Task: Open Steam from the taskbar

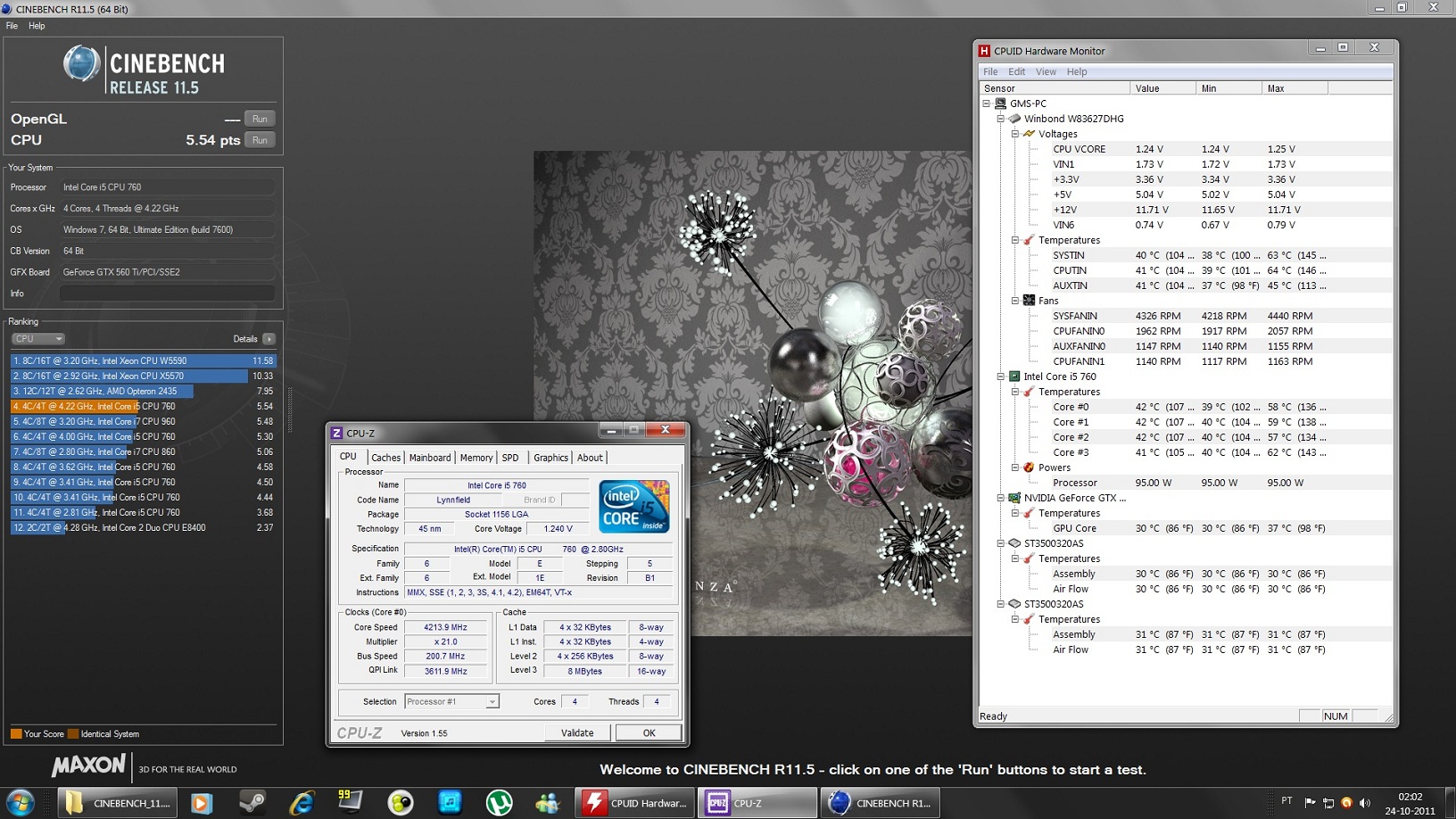Action: (x=252, y=802)
